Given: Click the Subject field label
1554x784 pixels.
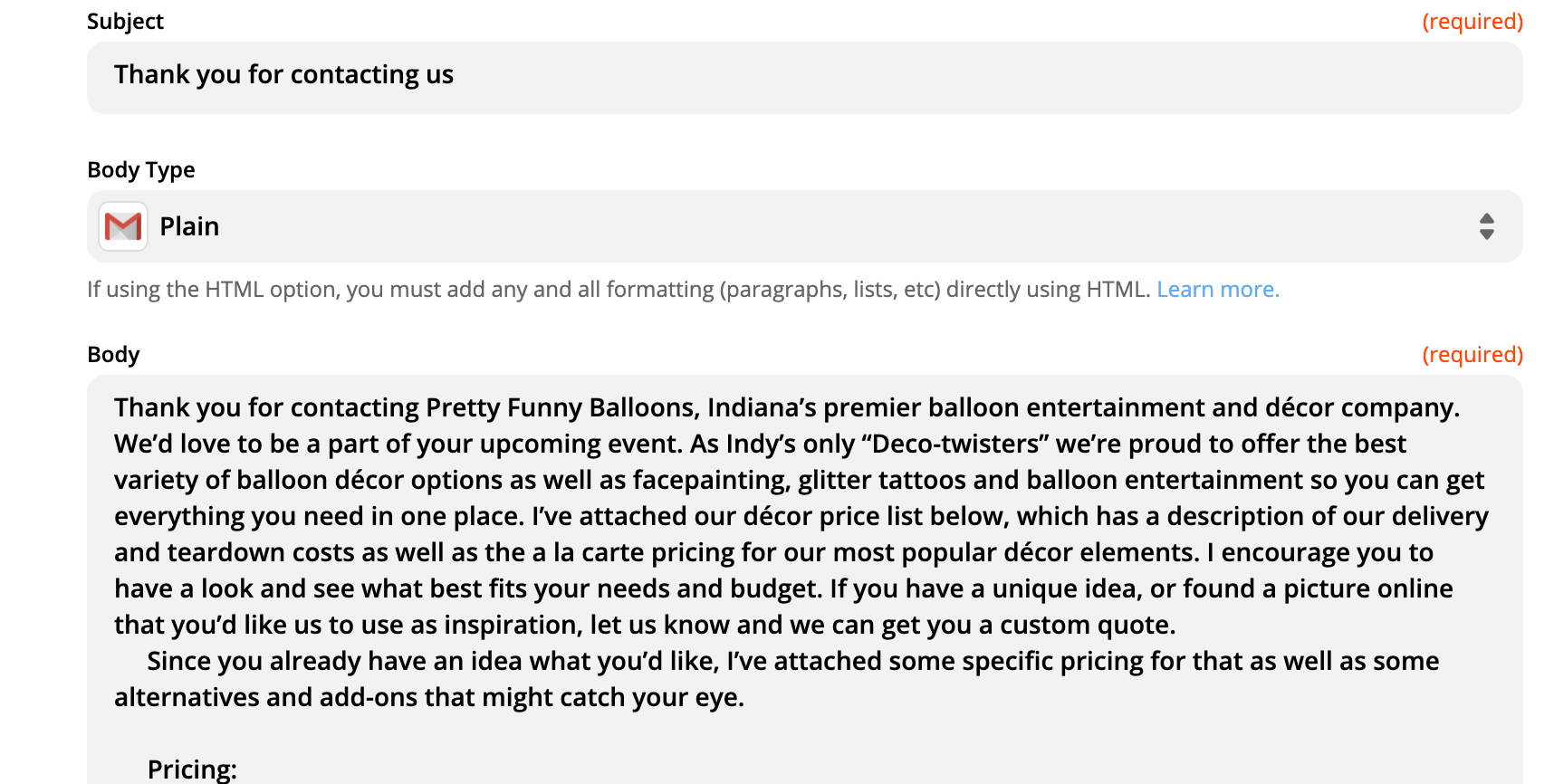Looking at the screenshot, I should (x=125, y=21).
